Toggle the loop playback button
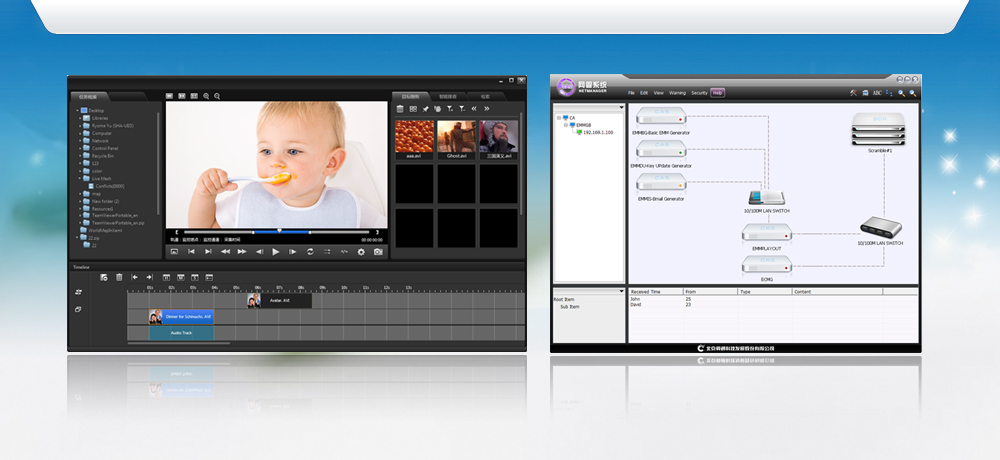Screen dimensions: 1000x460 click(310, 252)
